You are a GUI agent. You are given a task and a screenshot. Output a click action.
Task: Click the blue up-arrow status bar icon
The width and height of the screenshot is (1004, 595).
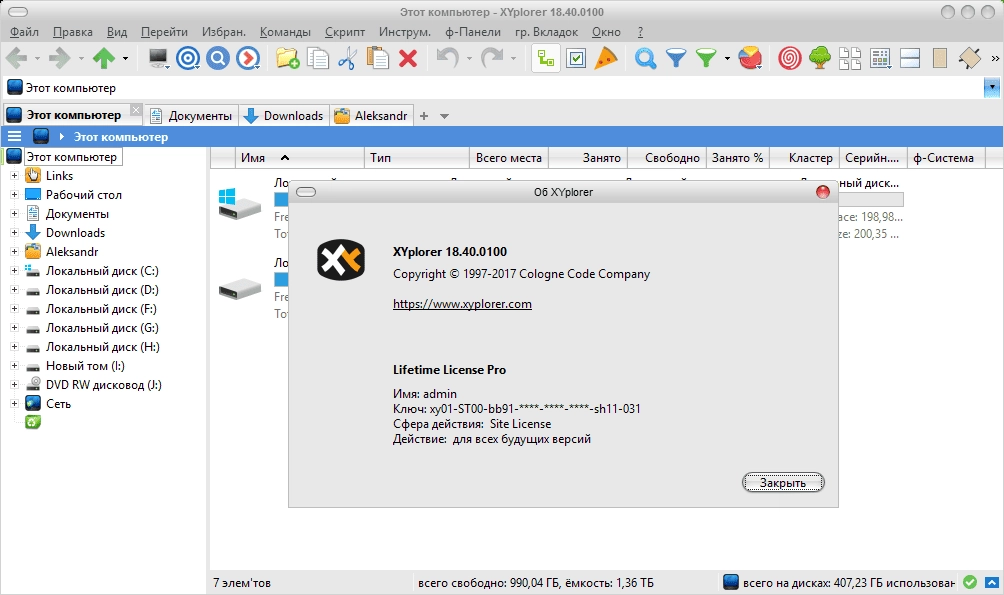992,582
